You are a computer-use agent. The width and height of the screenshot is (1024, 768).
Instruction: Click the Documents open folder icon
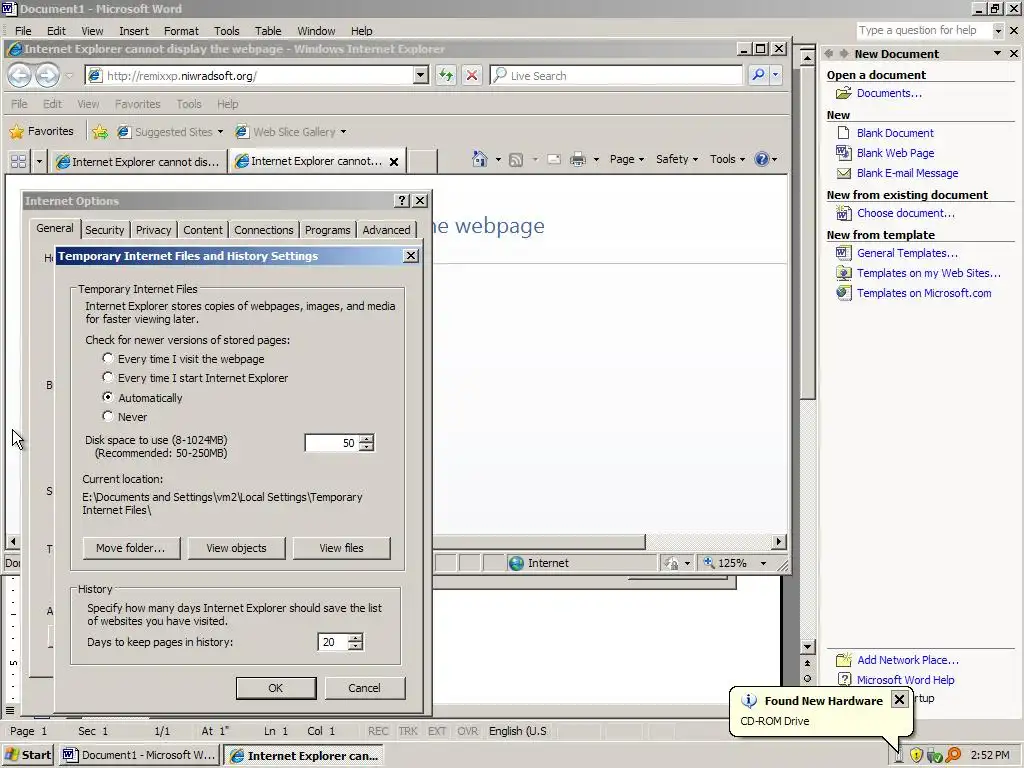(x=844, y=93)
